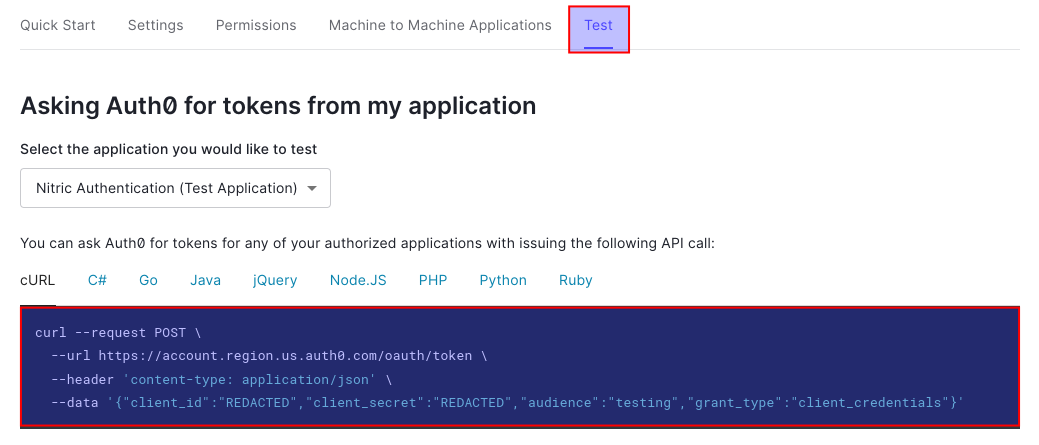Go to the Permissions tab
This screenshot has height=445, width=1039.
[256, 25]
